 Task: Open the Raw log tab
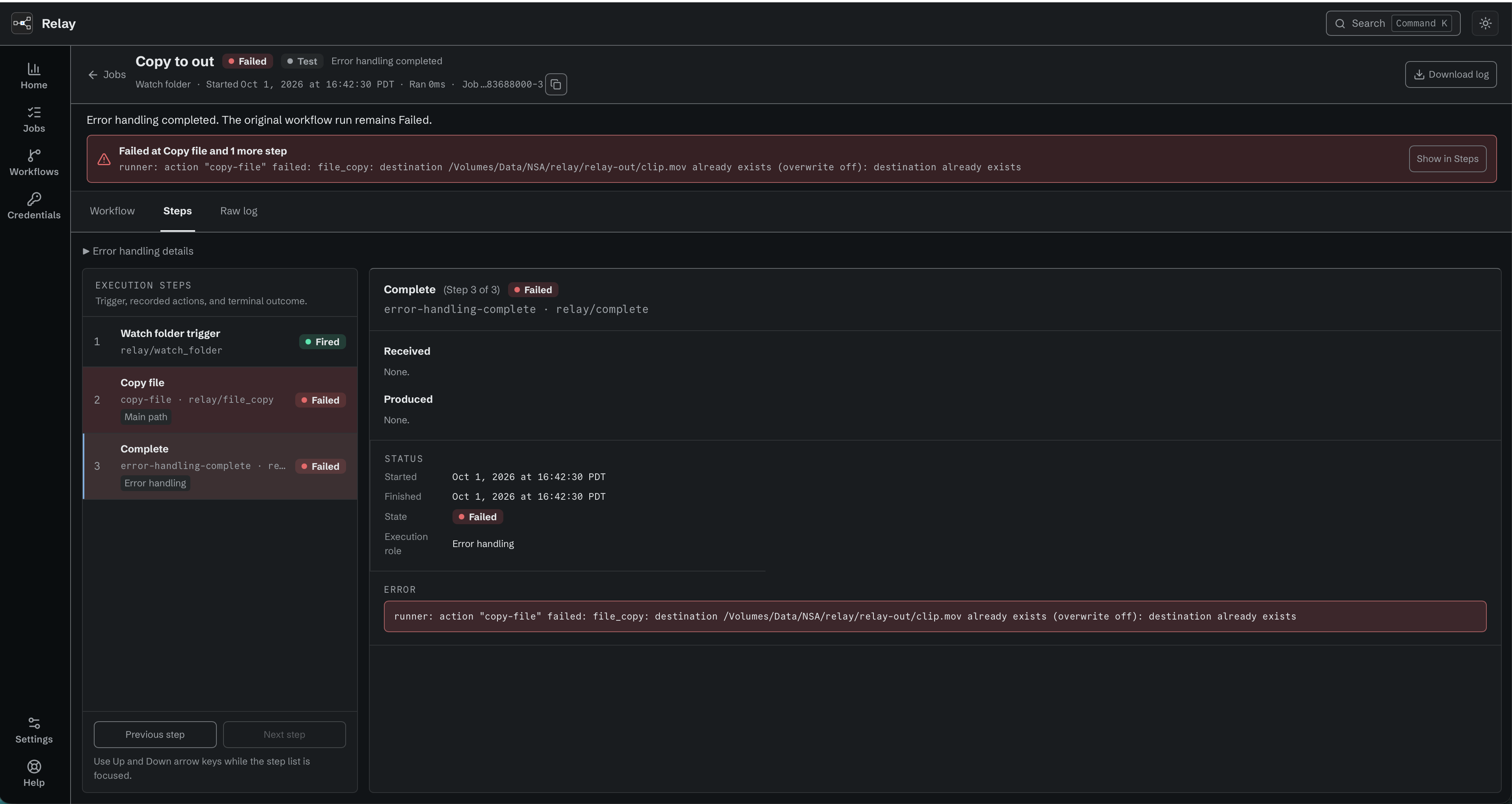[238, 211]
